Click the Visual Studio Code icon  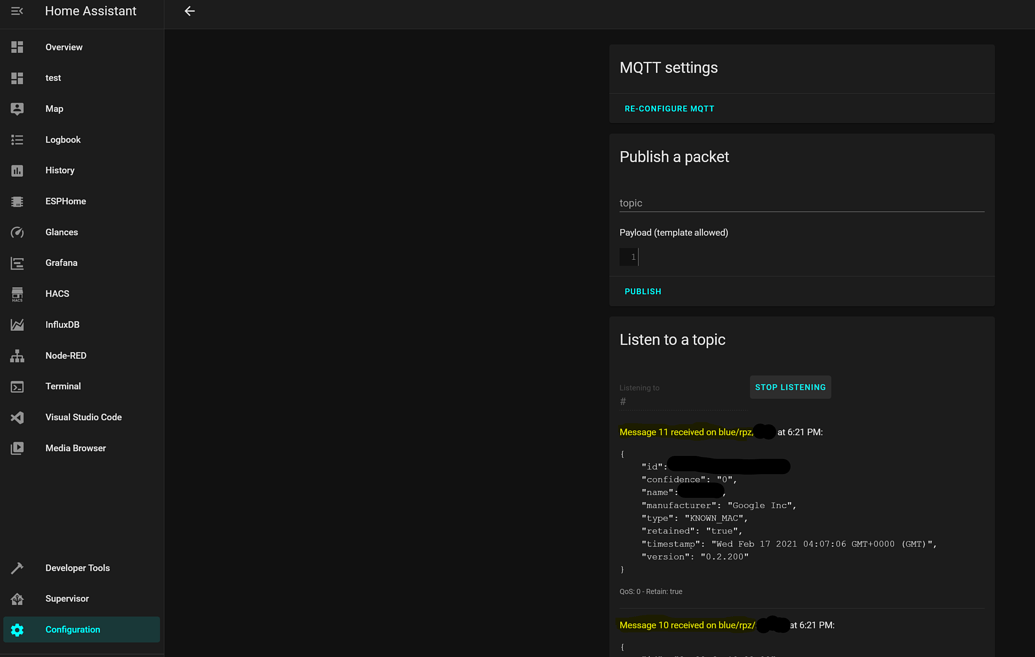[x=17, y=417]
